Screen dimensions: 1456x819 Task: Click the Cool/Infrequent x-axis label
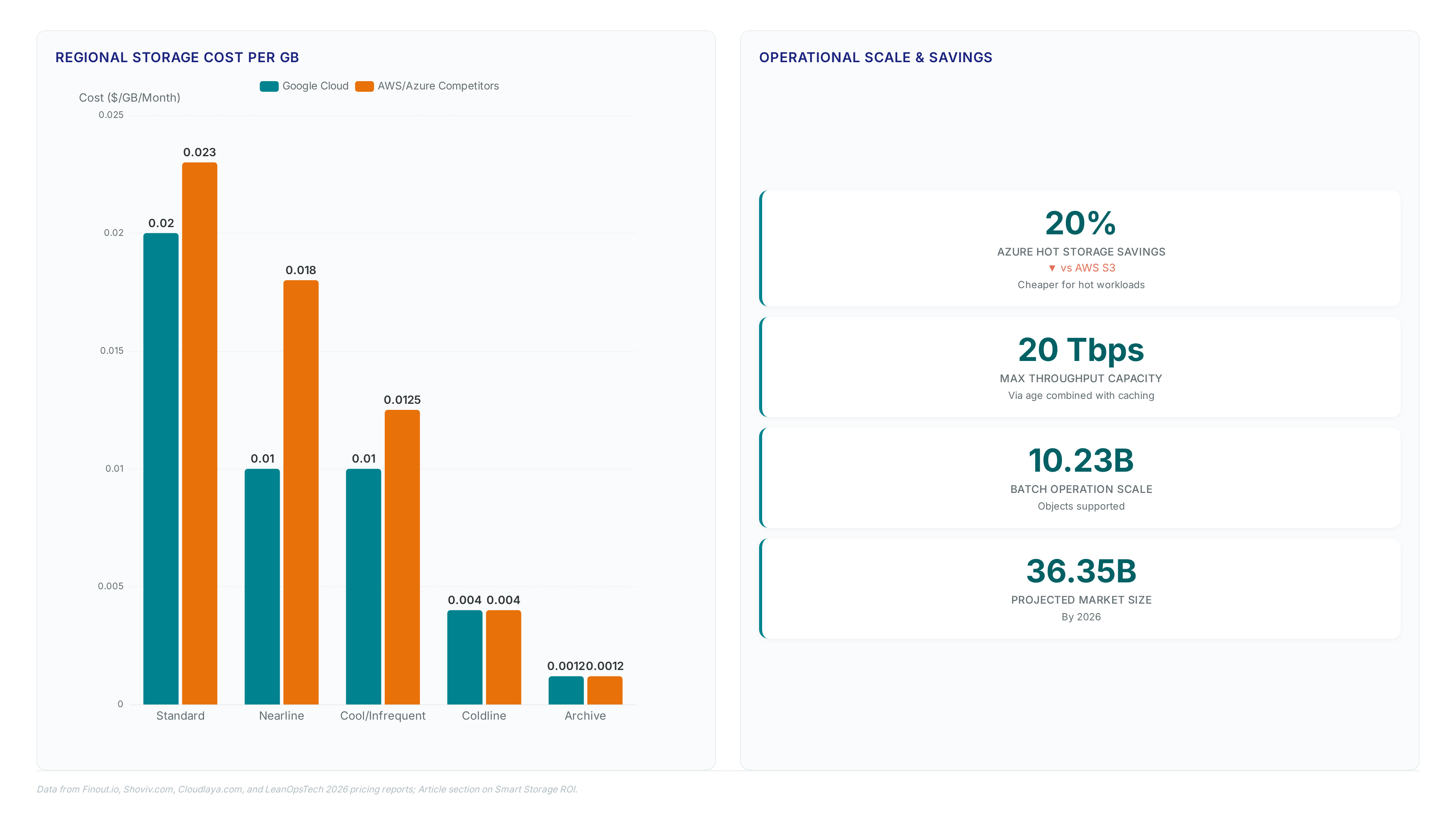(x=383, y=715)
